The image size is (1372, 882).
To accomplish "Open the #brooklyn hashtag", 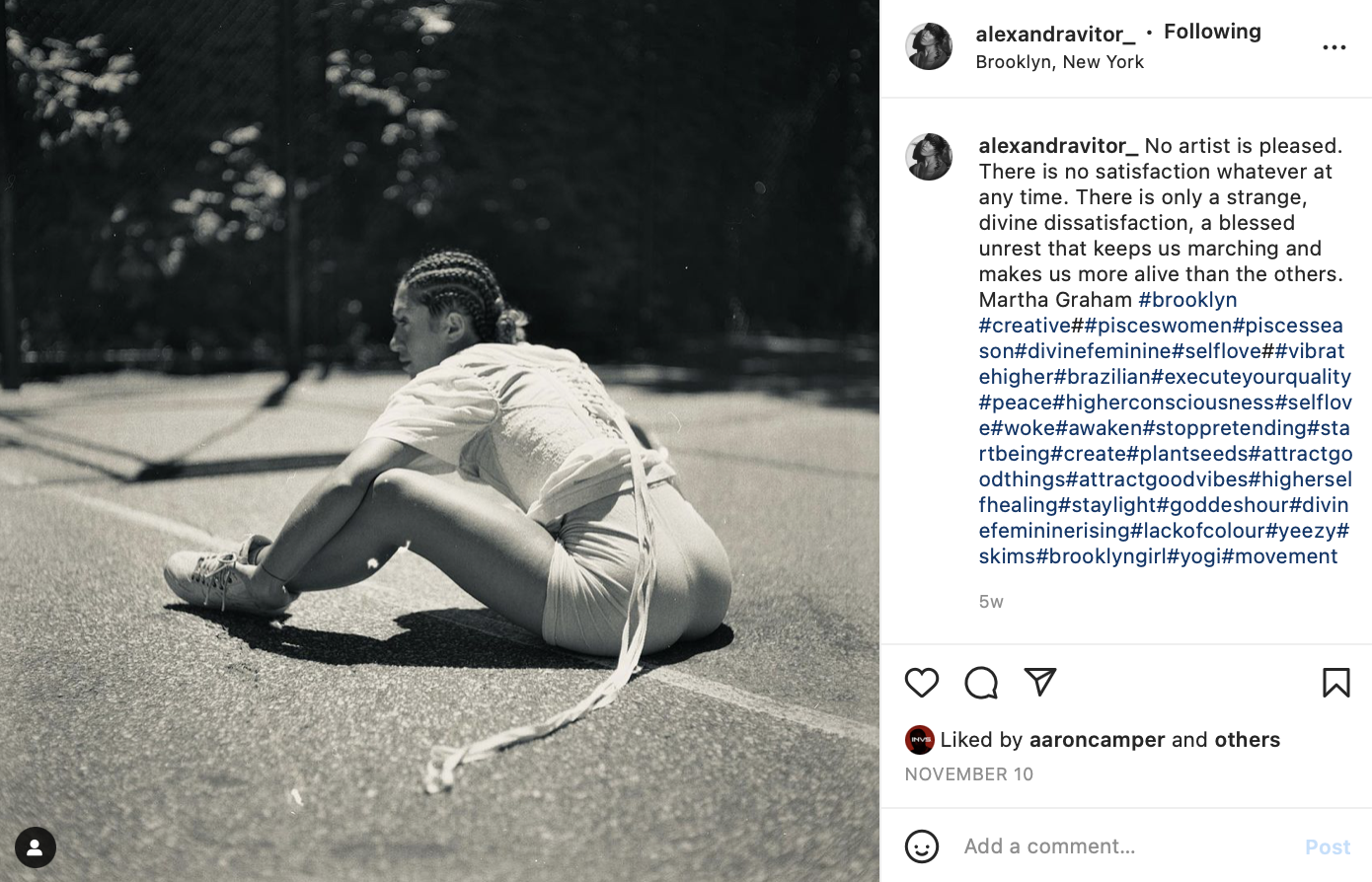I will [1187, 299].
